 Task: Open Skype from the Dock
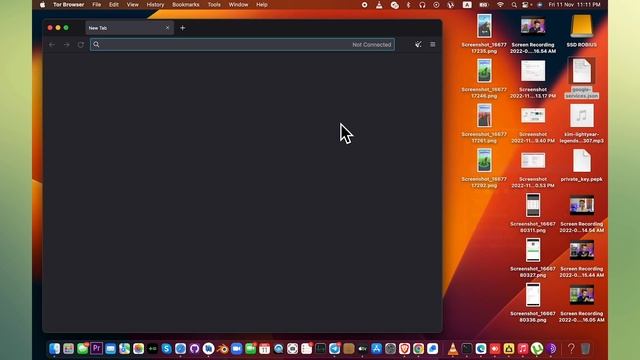[166, 348]
